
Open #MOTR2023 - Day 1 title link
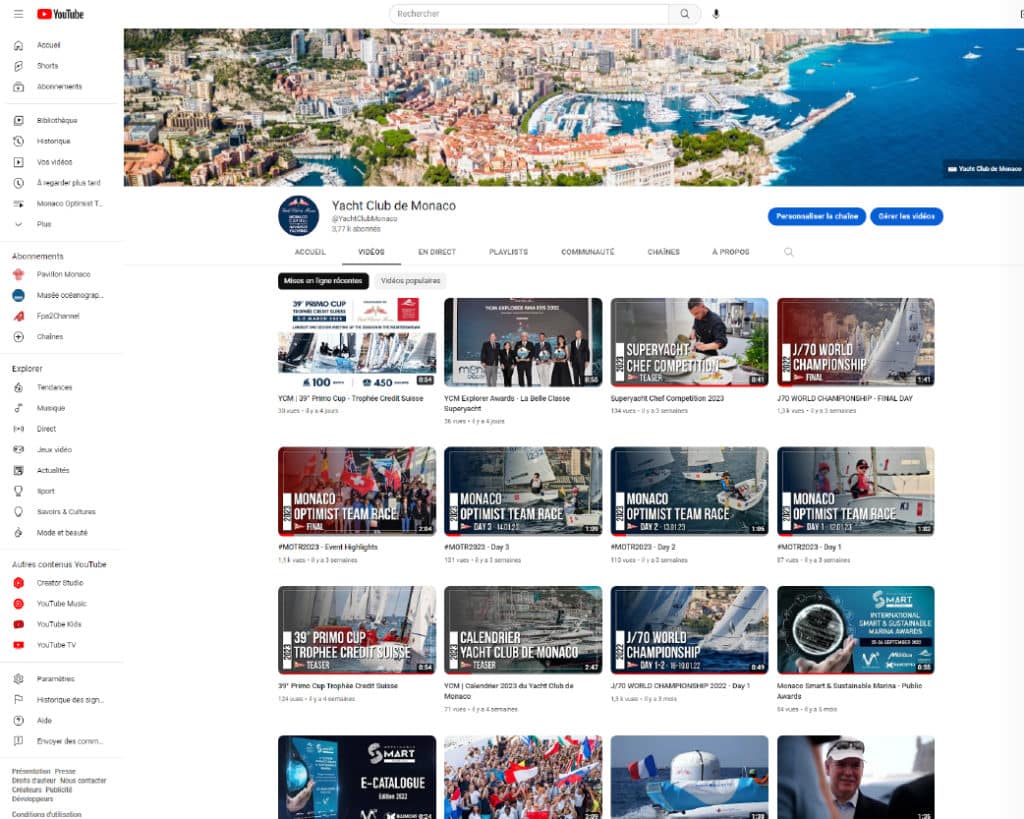pos(809,547)
